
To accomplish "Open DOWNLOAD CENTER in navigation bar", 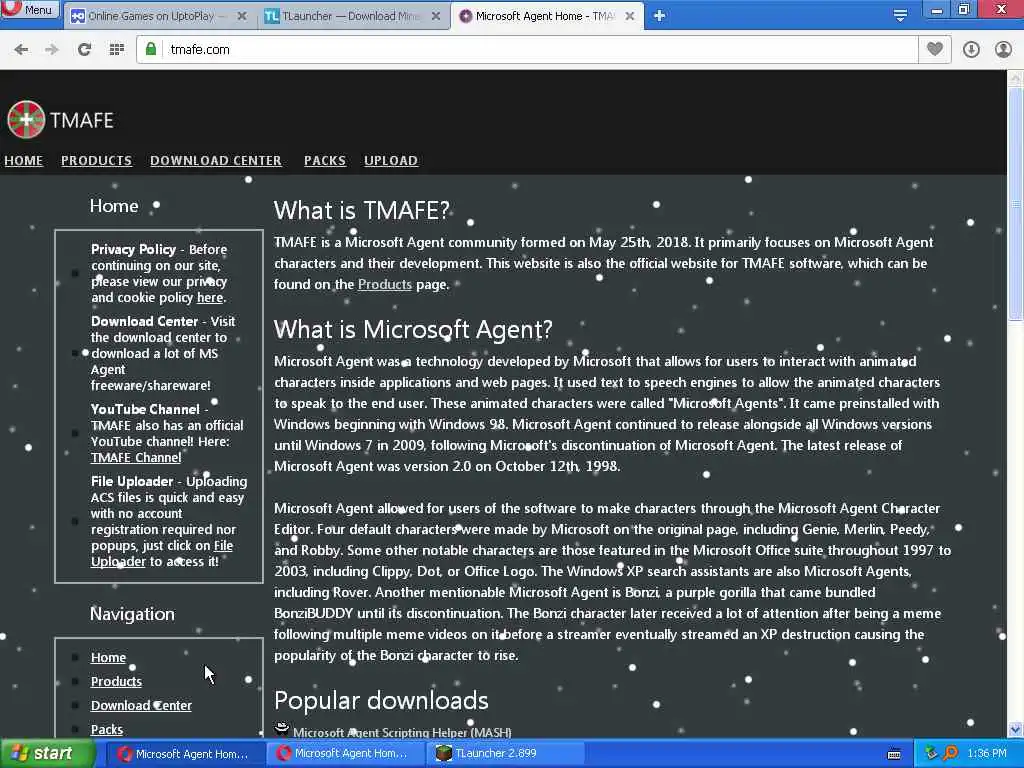I will click(x=216, y=161).
